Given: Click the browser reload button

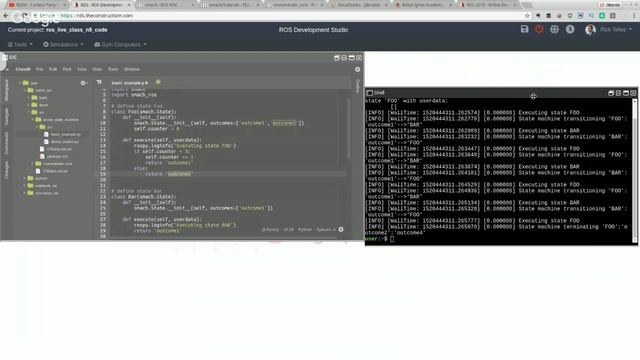Looking at the screenshot, I should pyautogui.click(x=25, y=16).
